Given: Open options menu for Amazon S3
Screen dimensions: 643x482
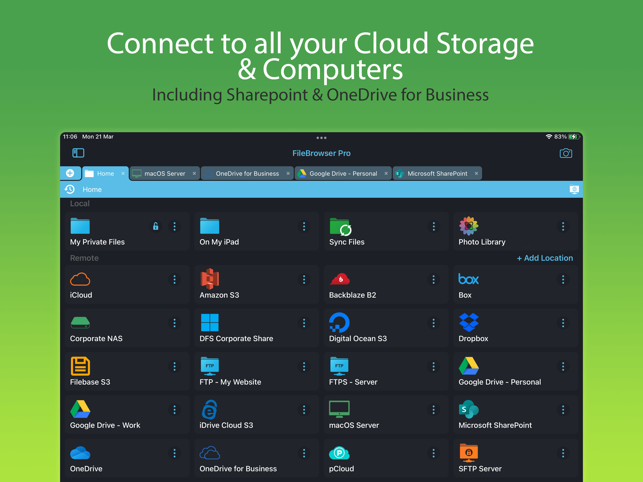Looking at the screenshot, I should pyautogui.click(x=304, y=279).
